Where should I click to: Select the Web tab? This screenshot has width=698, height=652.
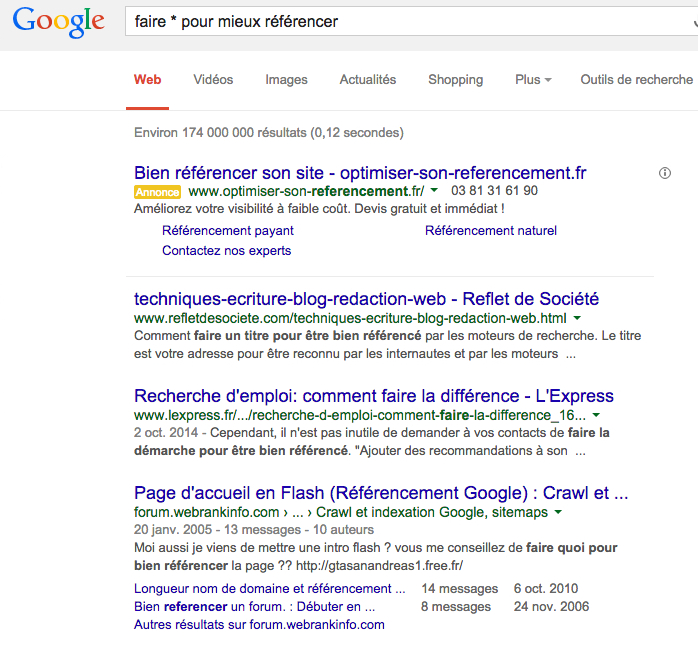click(x=147, y=80)
